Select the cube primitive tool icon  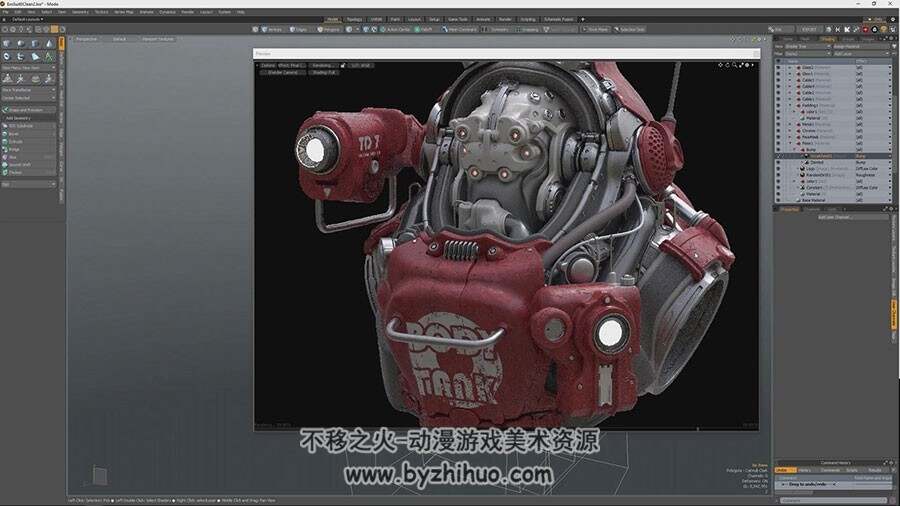[x=6, y=44]
